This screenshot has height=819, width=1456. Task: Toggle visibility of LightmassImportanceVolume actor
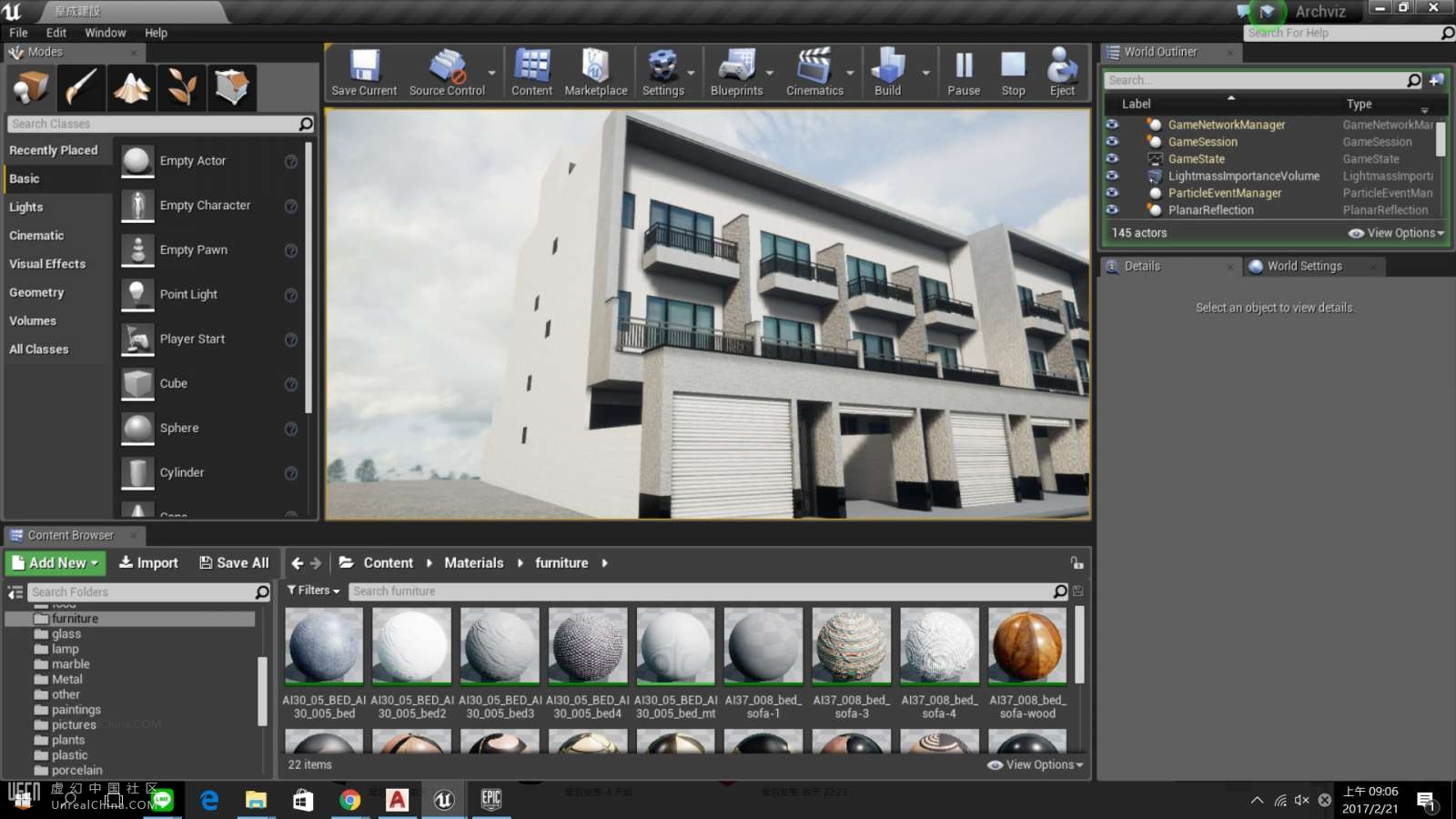1112,176
